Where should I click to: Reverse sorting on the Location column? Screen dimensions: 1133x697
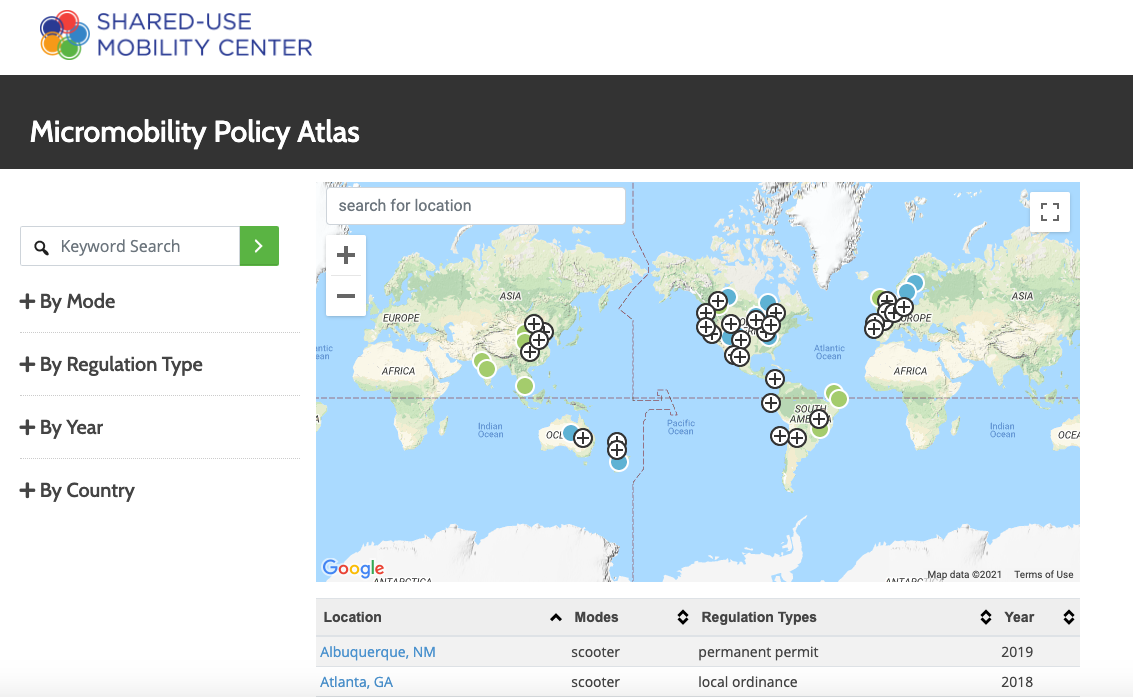click(x=556, y=617)
